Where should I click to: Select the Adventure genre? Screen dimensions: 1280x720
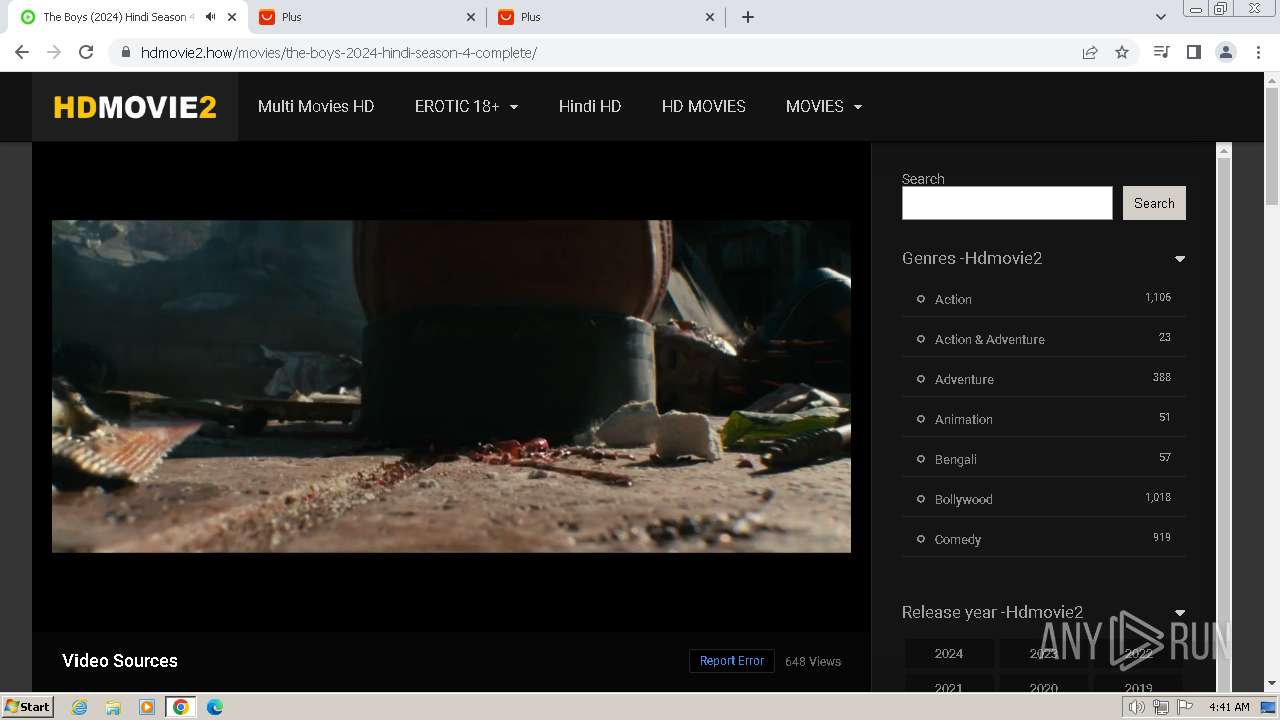click(x=964, y=379)
